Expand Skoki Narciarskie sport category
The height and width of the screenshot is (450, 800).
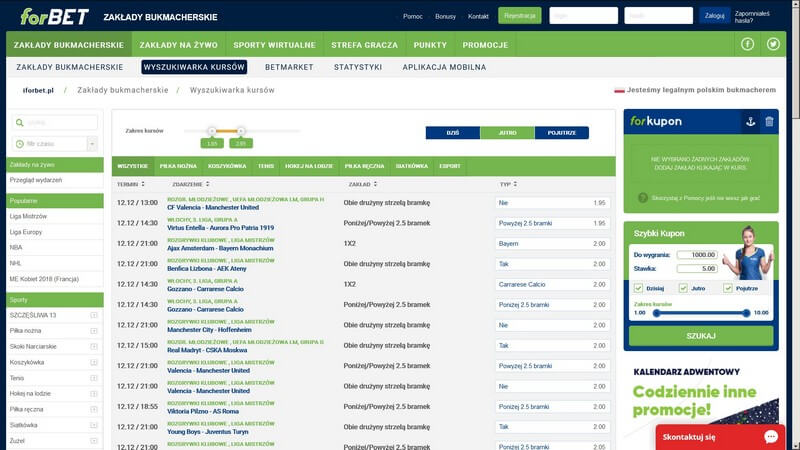[94, 346]
